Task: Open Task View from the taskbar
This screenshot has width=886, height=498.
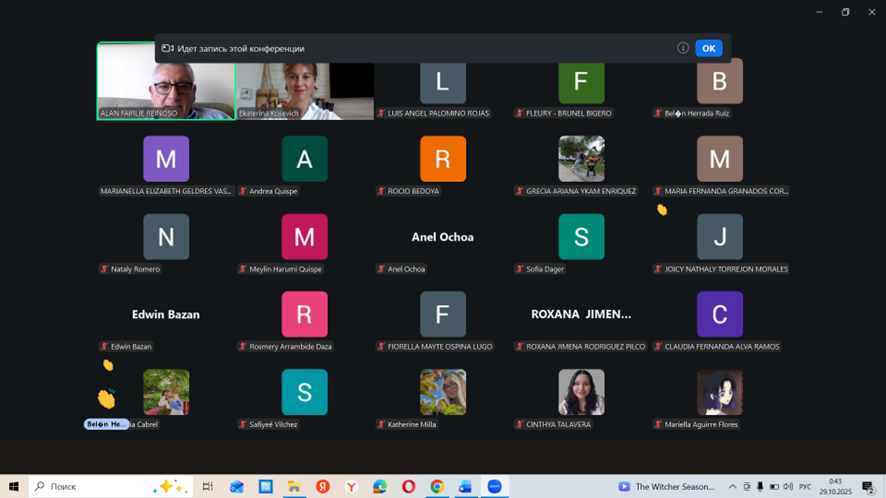Action: [x=208, y=487]
